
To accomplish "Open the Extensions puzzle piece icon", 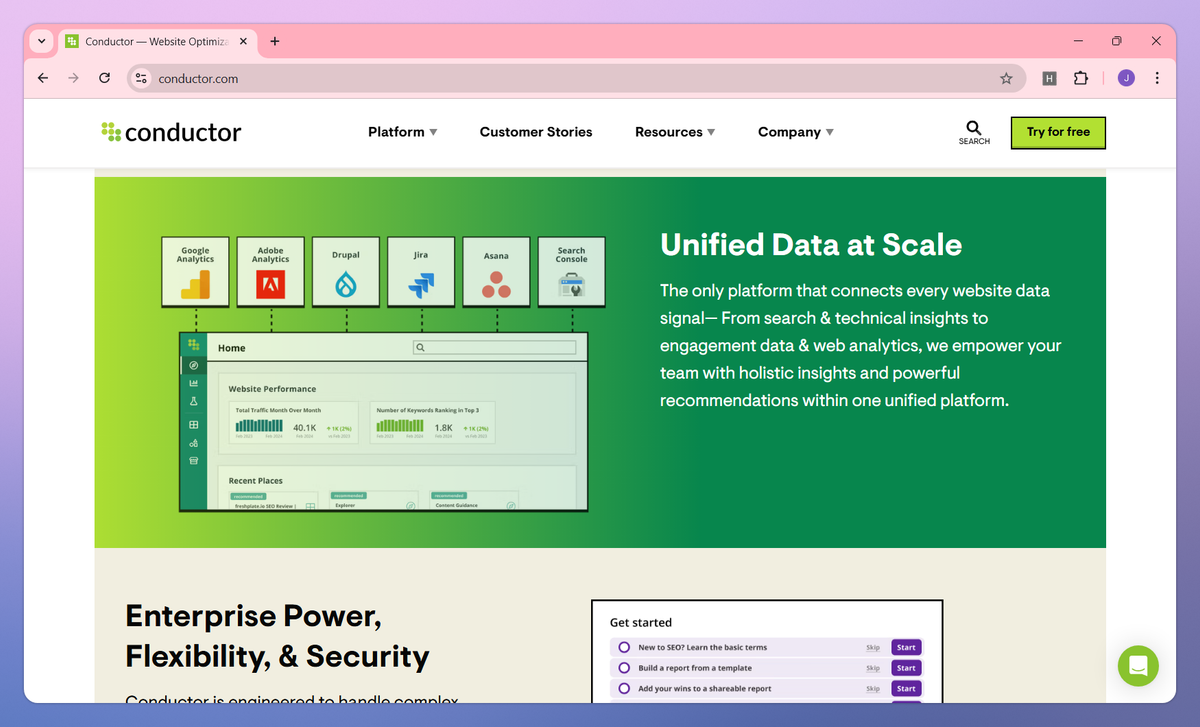I will tap(1081, 78).
